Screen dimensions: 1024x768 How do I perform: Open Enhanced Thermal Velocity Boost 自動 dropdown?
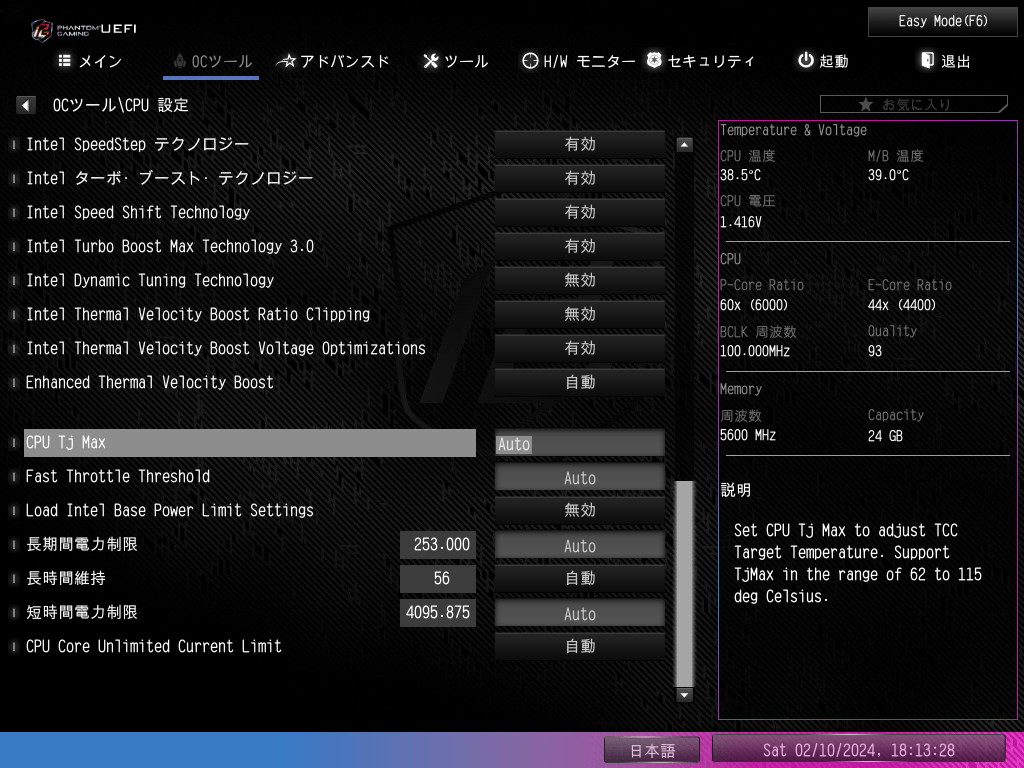click(579, 382)
